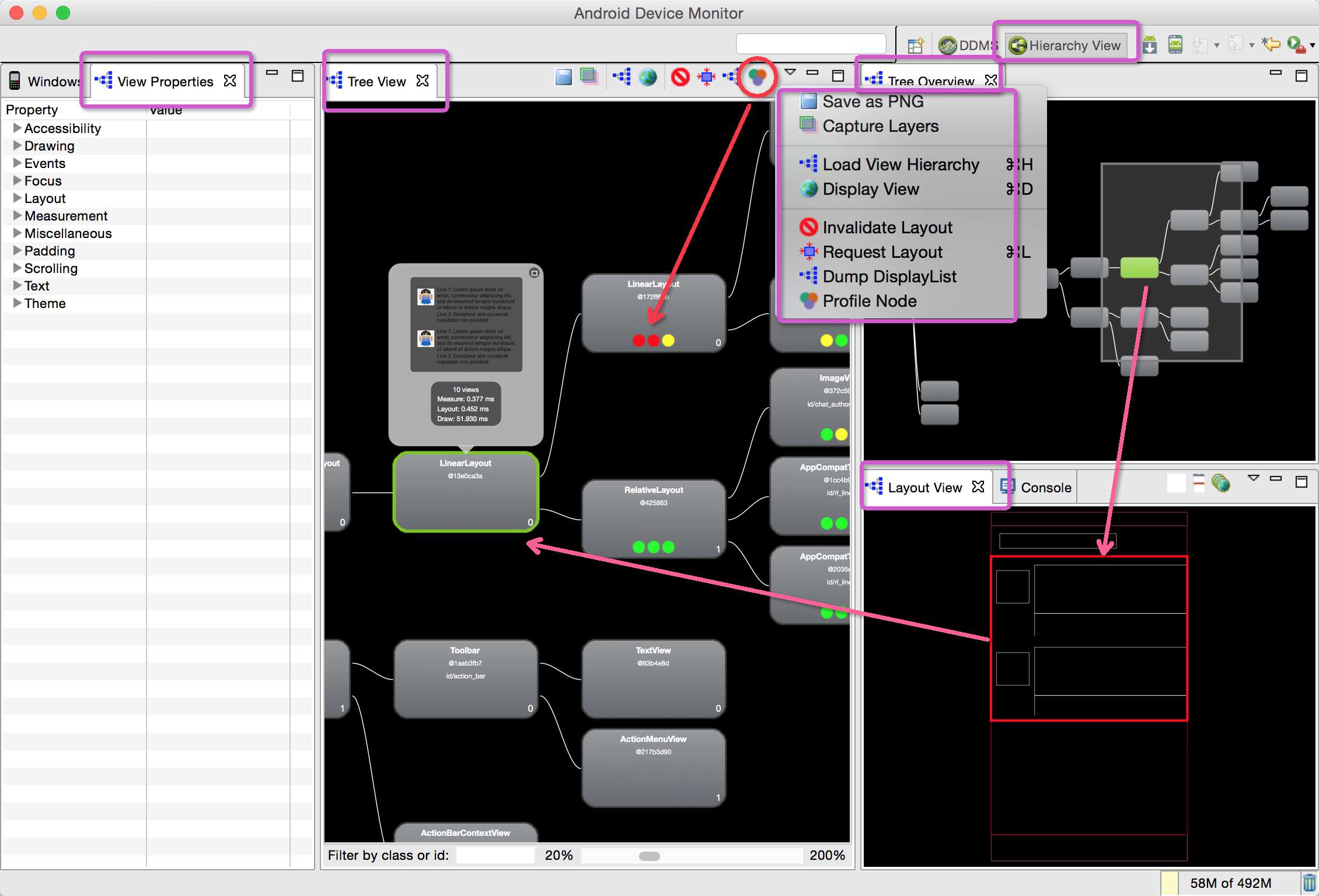Click the Request Layout toolbar icon
Image resolution: width=1319 pixels, height=896 pixels.
tap(706, 77)
